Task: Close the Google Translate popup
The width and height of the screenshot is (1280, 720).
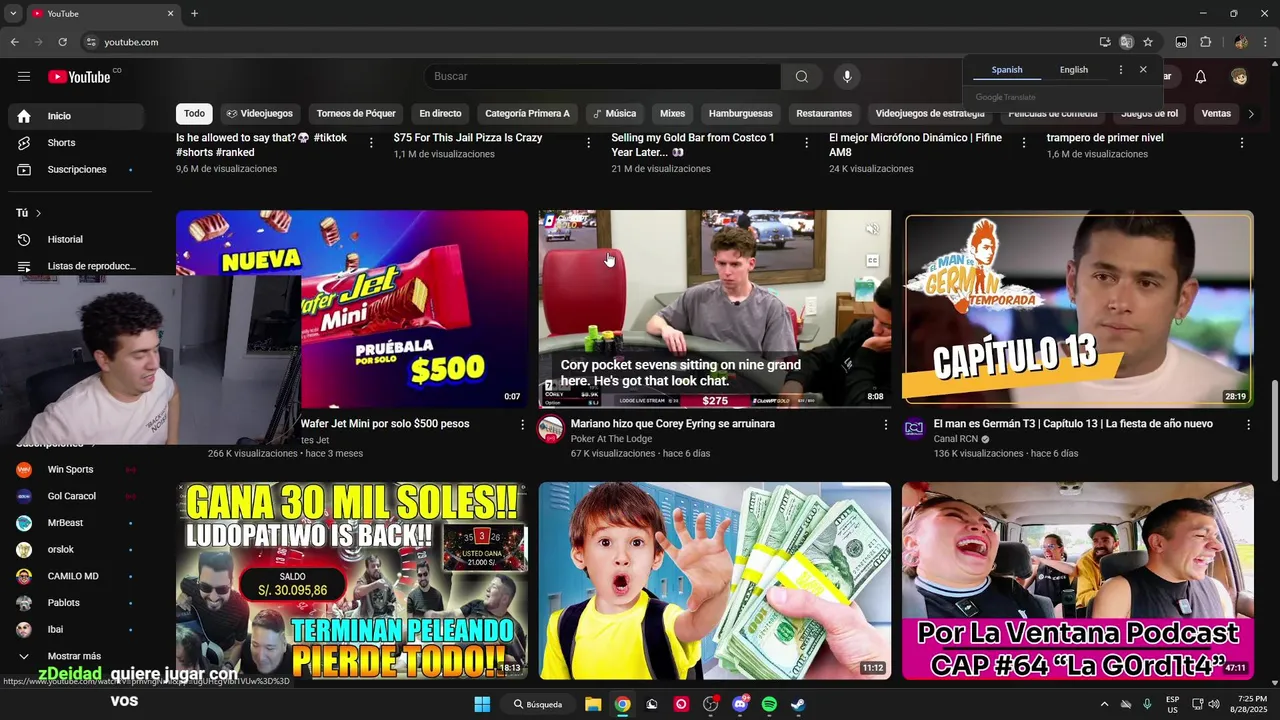Action: (1143, 70)
